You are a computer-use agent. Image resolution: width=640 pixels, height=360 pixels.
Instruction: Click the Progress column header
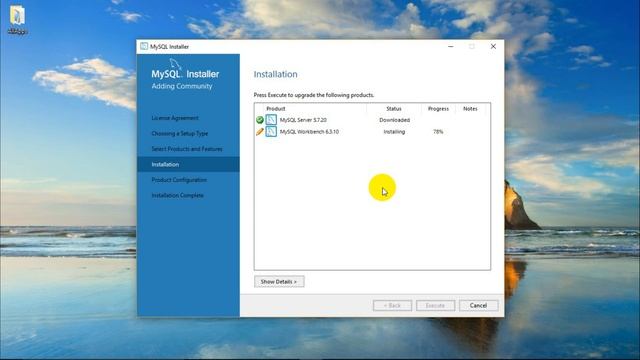click(438, 109)
